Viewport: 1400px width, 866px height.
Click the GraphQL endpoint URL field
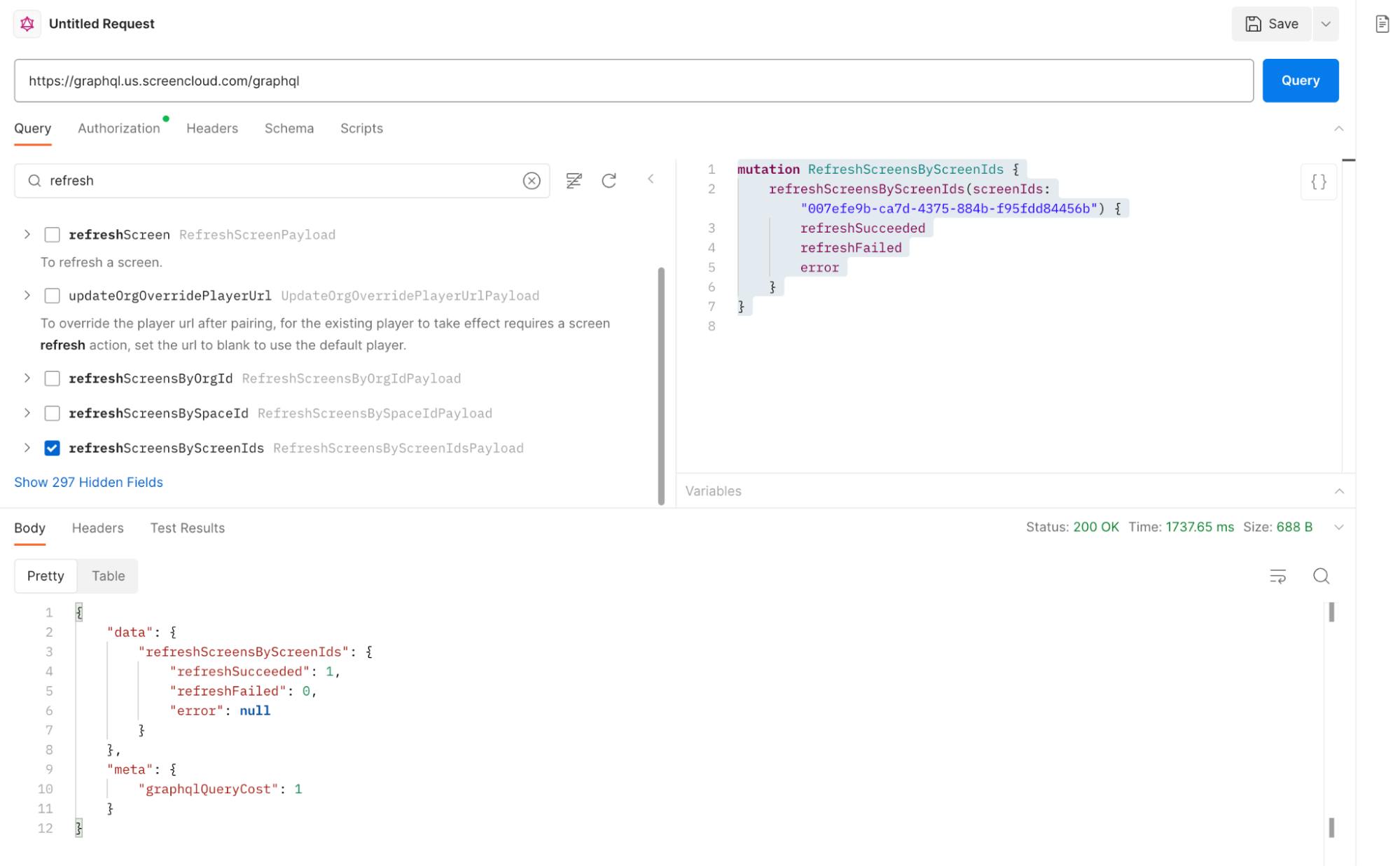pos(633,81)
